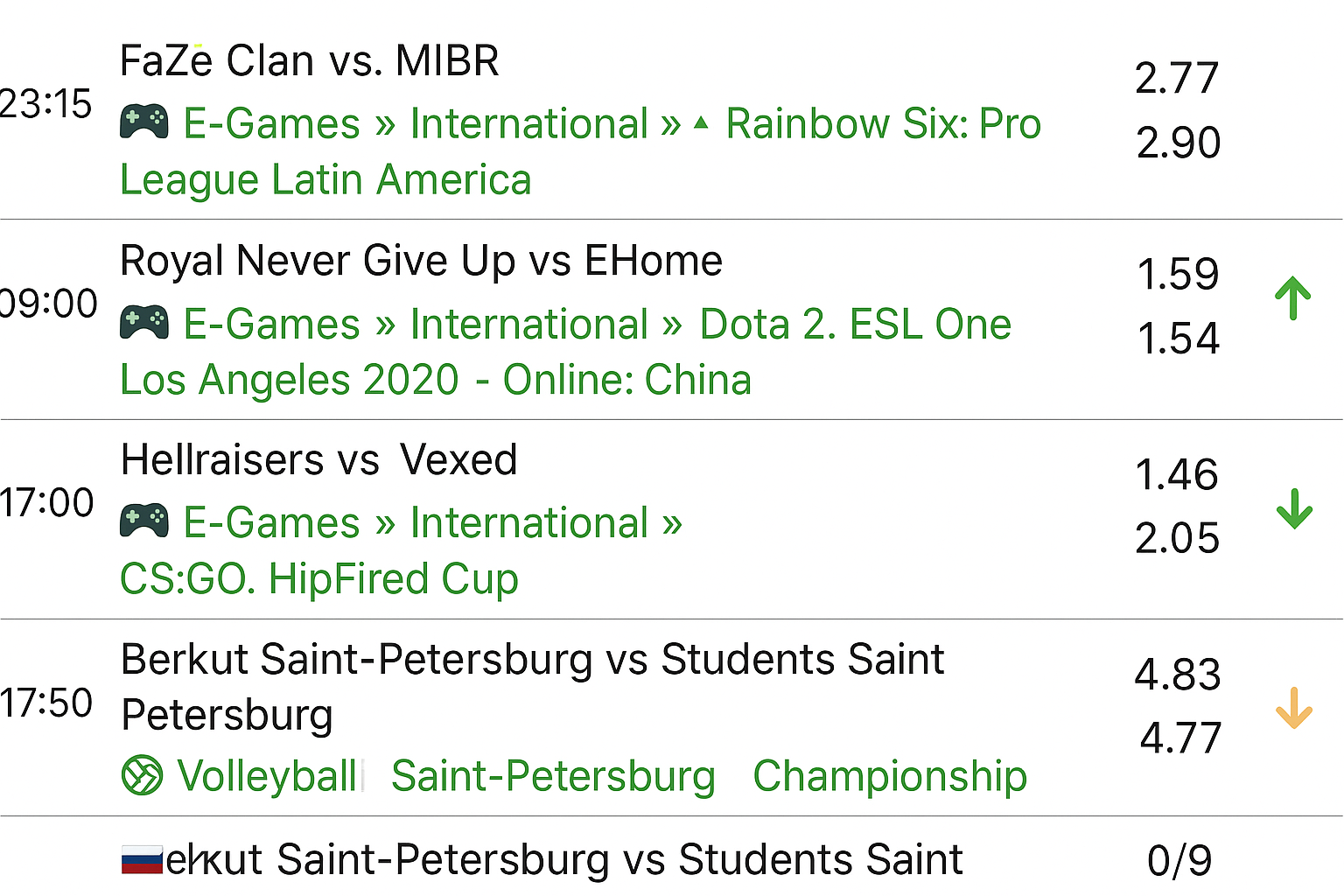Open Royal Never Give Up vs EHome match

pyautogui.click(x=421, y=261)
